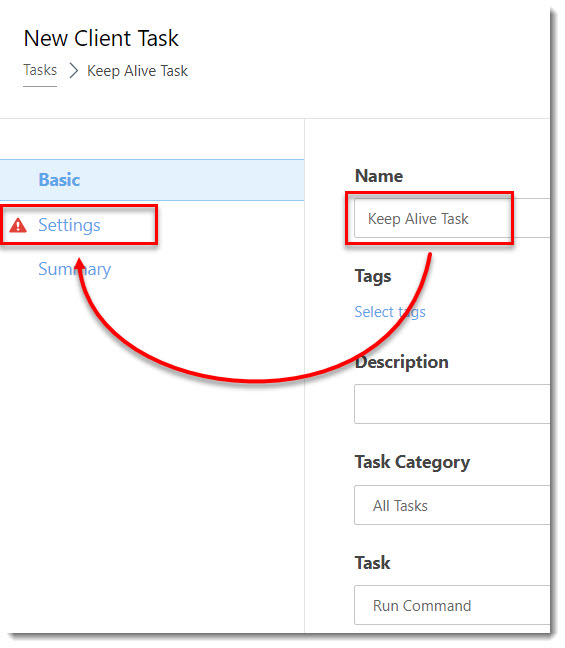Click the breadcrumb chevron after Tasks

click(74, 71)
